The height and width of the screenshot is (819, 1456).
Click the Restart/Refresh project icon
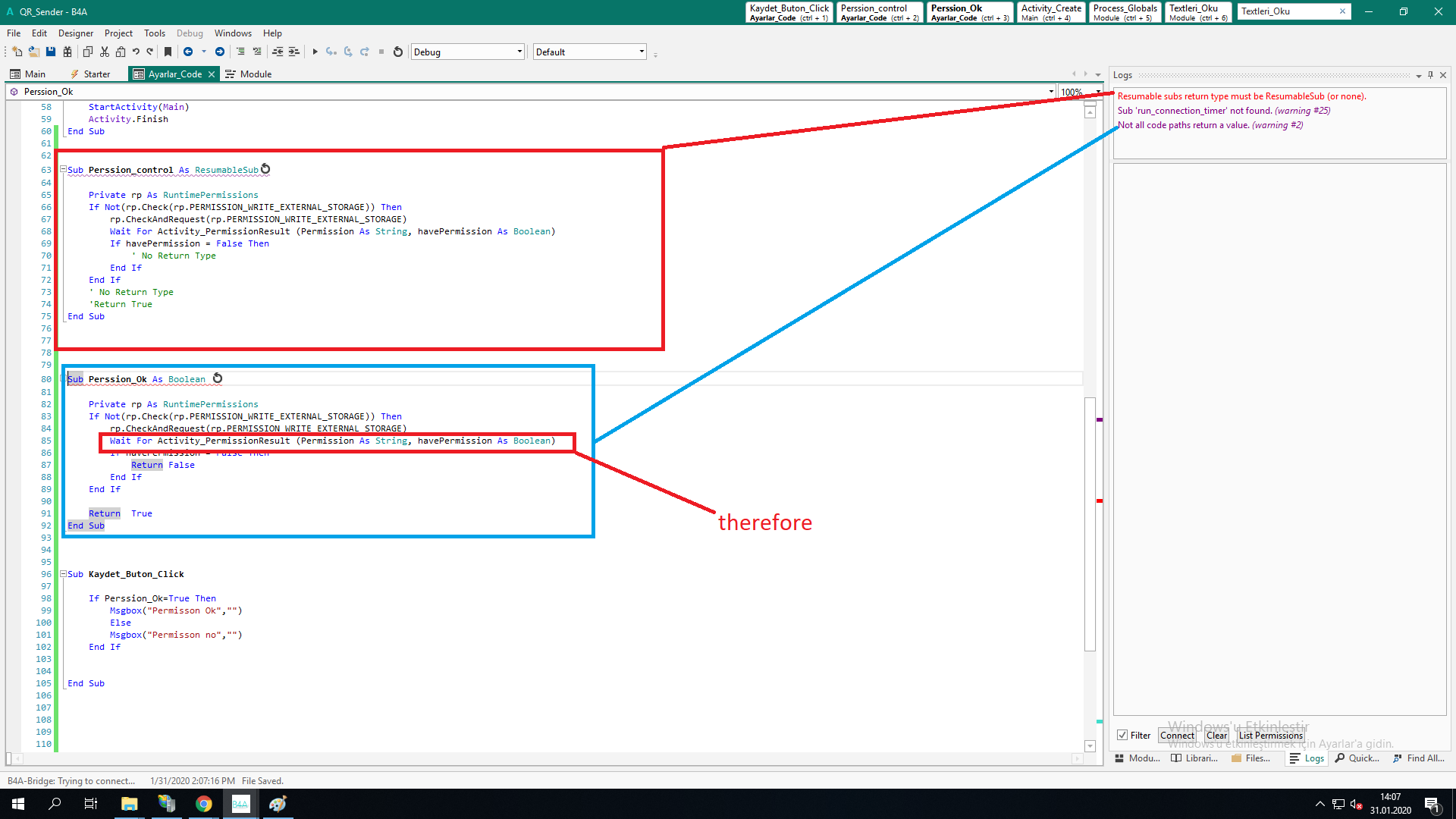click(399, 52)
